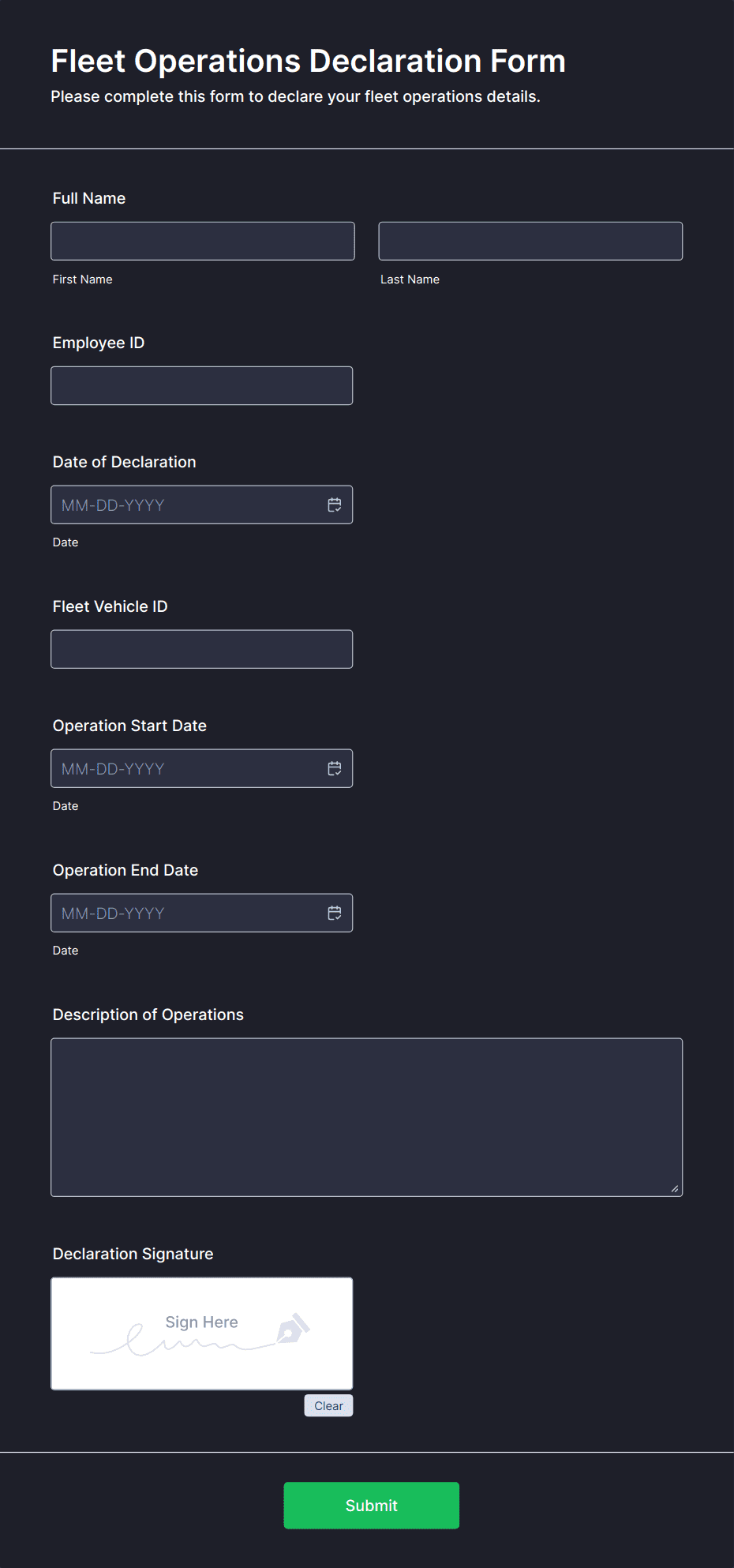734x1568 pixels.
Task: Select the Operation Start Date input
Action: pyautogui.click(x=202, y=769)
